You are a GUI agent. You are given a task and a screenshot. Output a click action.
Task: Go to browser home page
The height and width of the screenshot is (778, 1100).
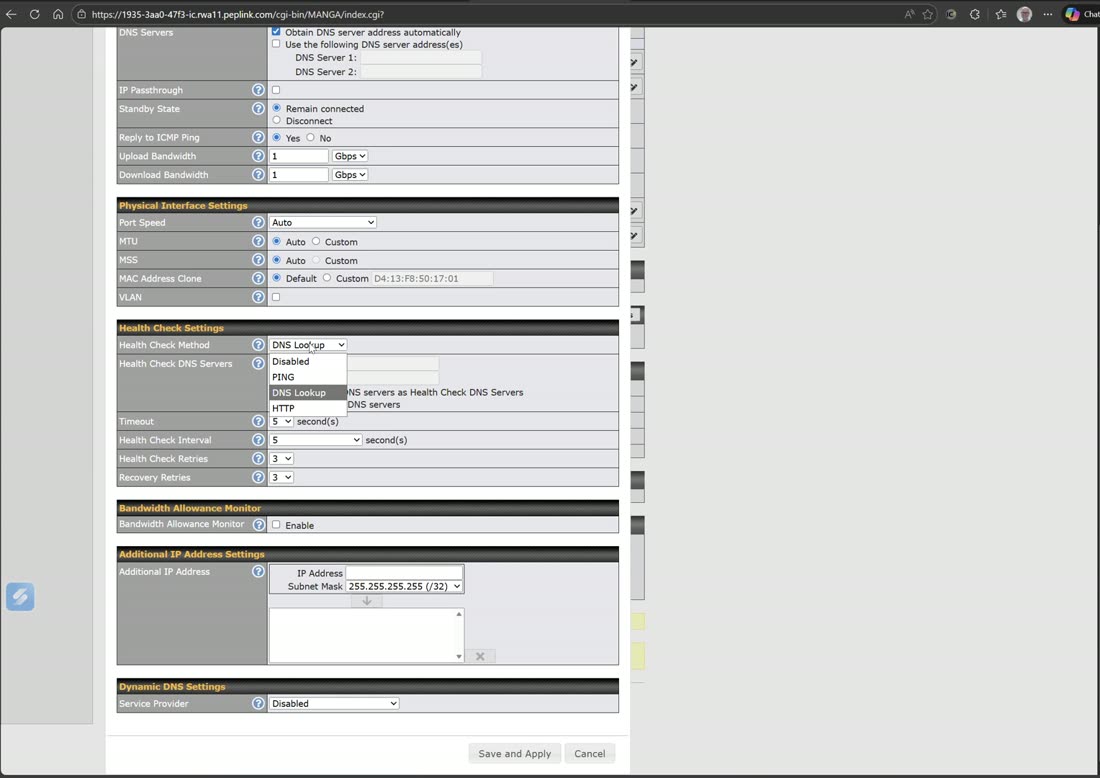58,14
